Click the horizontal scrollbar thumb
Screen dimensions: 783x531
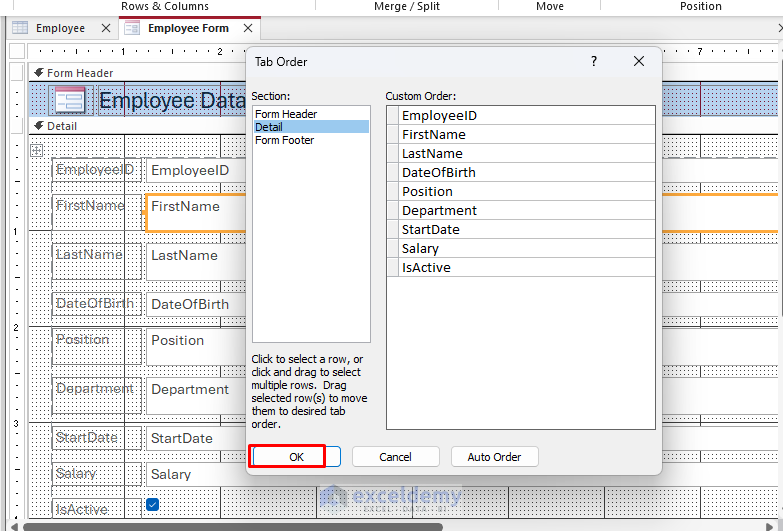tap(232, 527)
